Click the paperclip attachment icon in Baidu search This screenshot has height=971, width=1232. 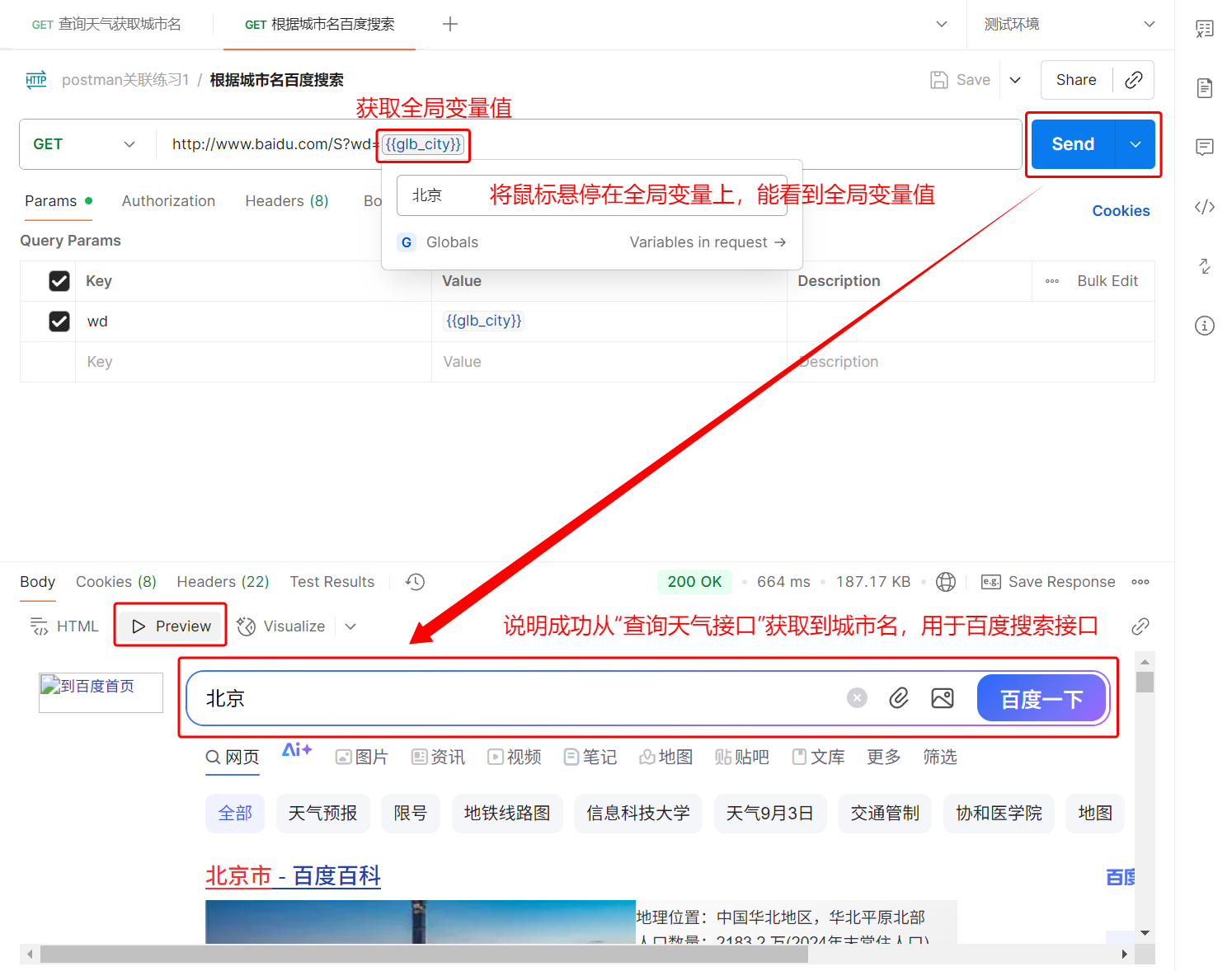[x=899, y=698]
